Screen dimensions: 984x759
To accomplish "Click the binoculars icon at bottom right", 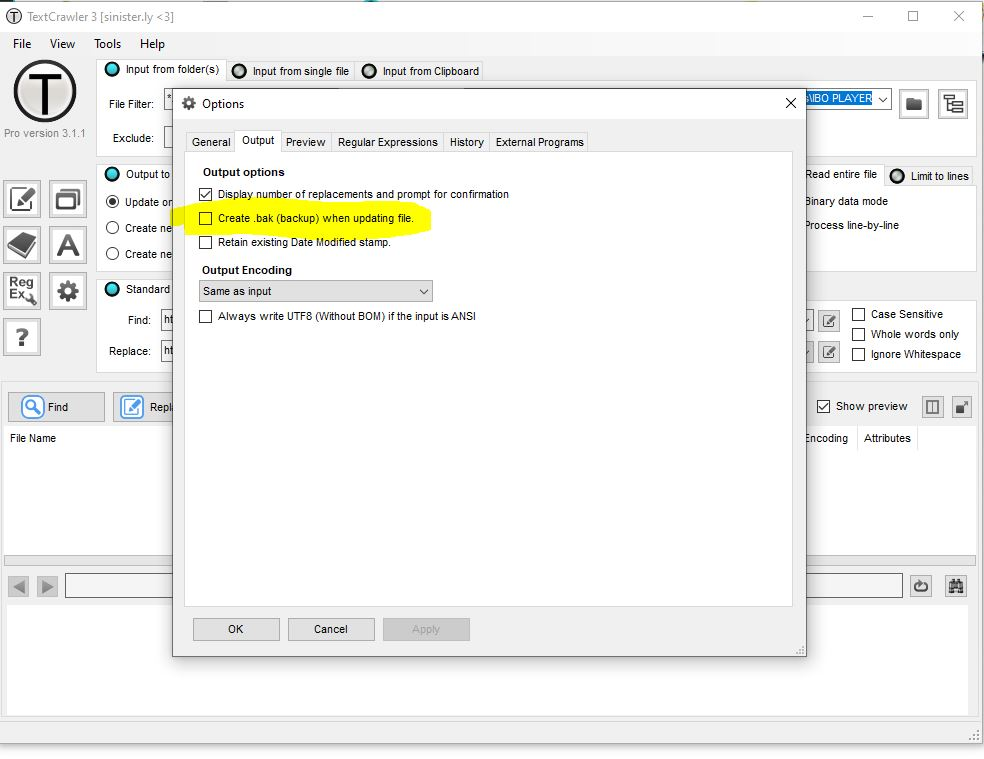I will click(955, 586).
